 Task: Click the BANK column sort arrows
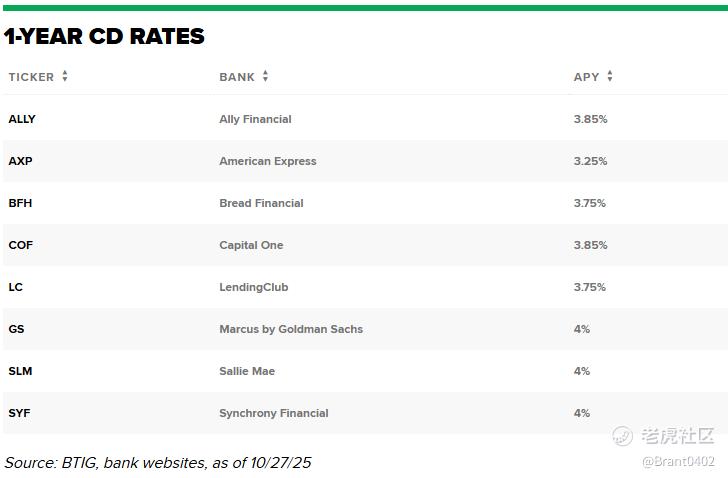pos(265,77)
